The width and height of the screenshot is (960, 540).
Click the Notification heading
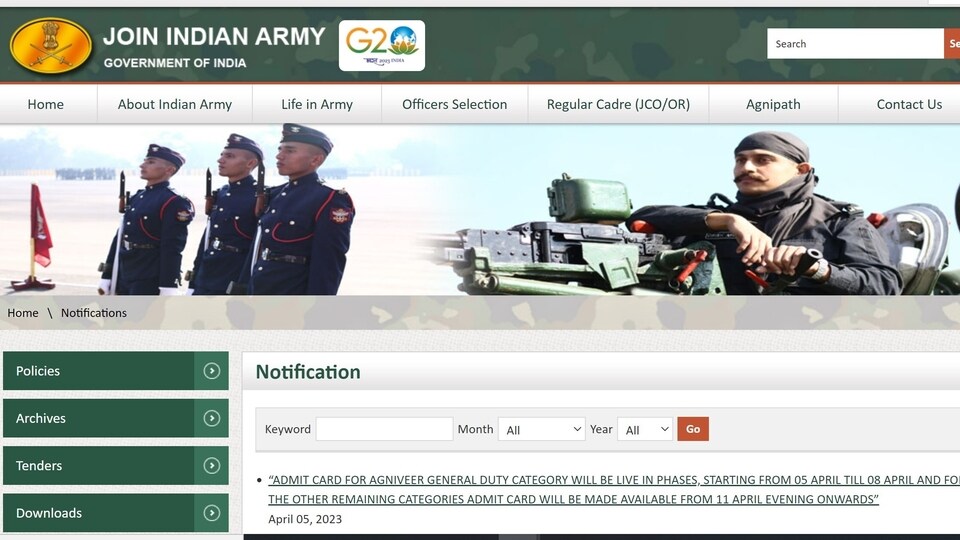[x=308, y=372]
